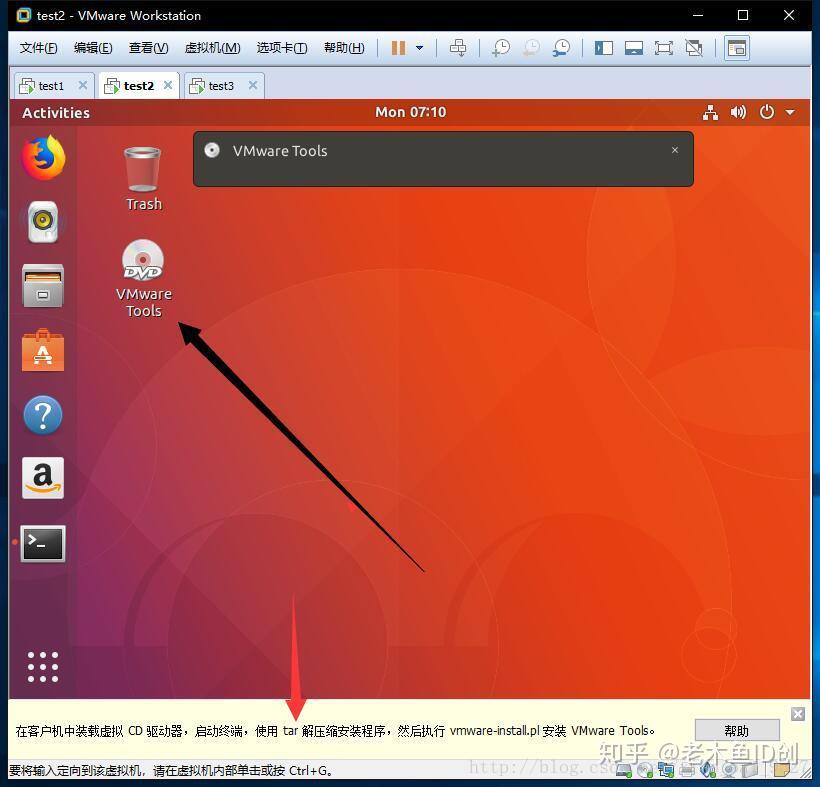Open the Ubuntu network status icon
The image size is (820, 787).
tap(710, 112)
